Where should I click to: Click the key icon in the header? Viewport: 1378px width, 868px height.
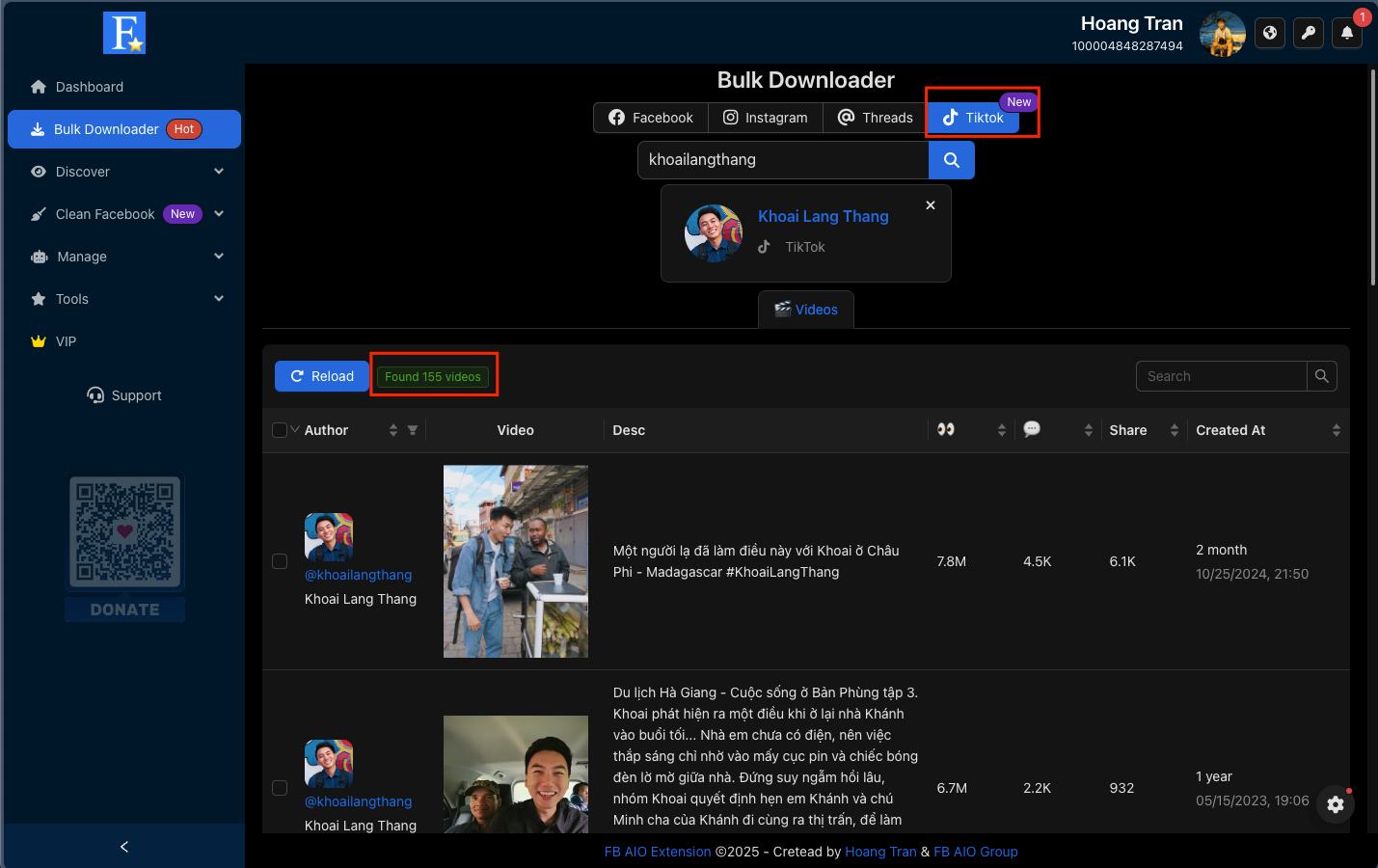point(1309,33)
